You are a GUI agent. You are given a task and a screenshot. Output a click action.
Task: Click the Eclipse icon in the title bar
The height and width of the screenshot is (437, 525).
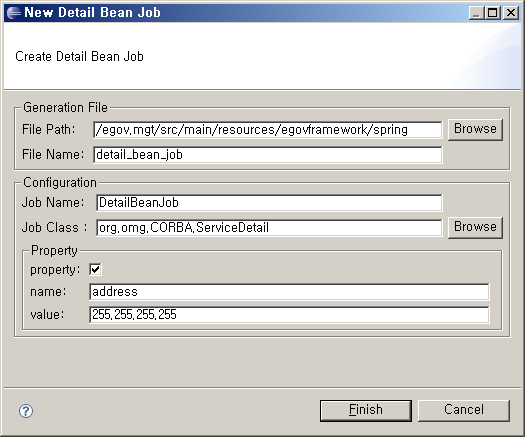pos(13,13)
